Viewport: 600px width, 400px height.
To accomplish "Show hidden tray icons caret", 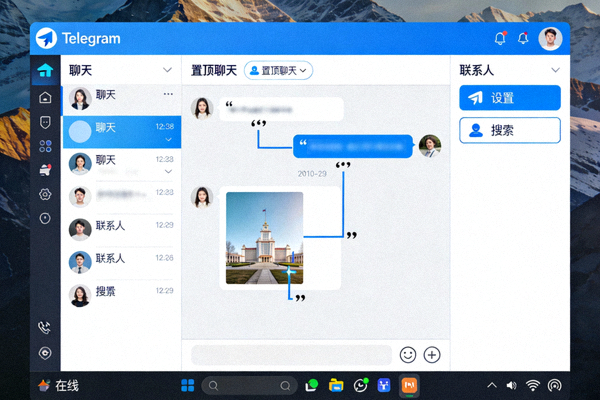I will [x=492, y=385].
